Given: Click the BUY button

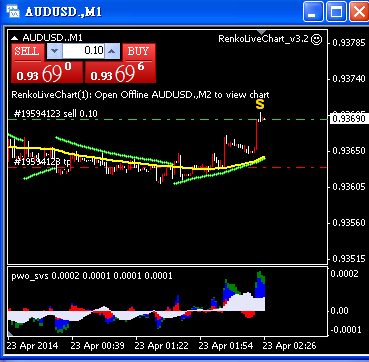Looking at the screenshot, I should (x=138, y=52).
